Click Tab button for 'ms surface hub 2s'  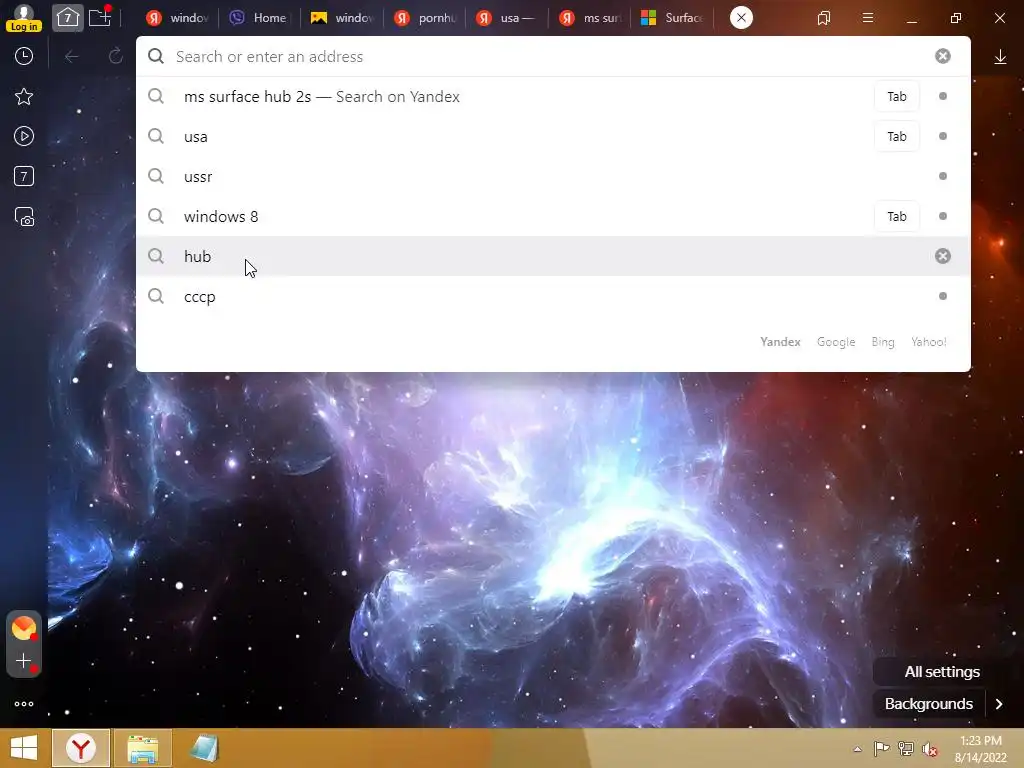click(x=897, y=97)
